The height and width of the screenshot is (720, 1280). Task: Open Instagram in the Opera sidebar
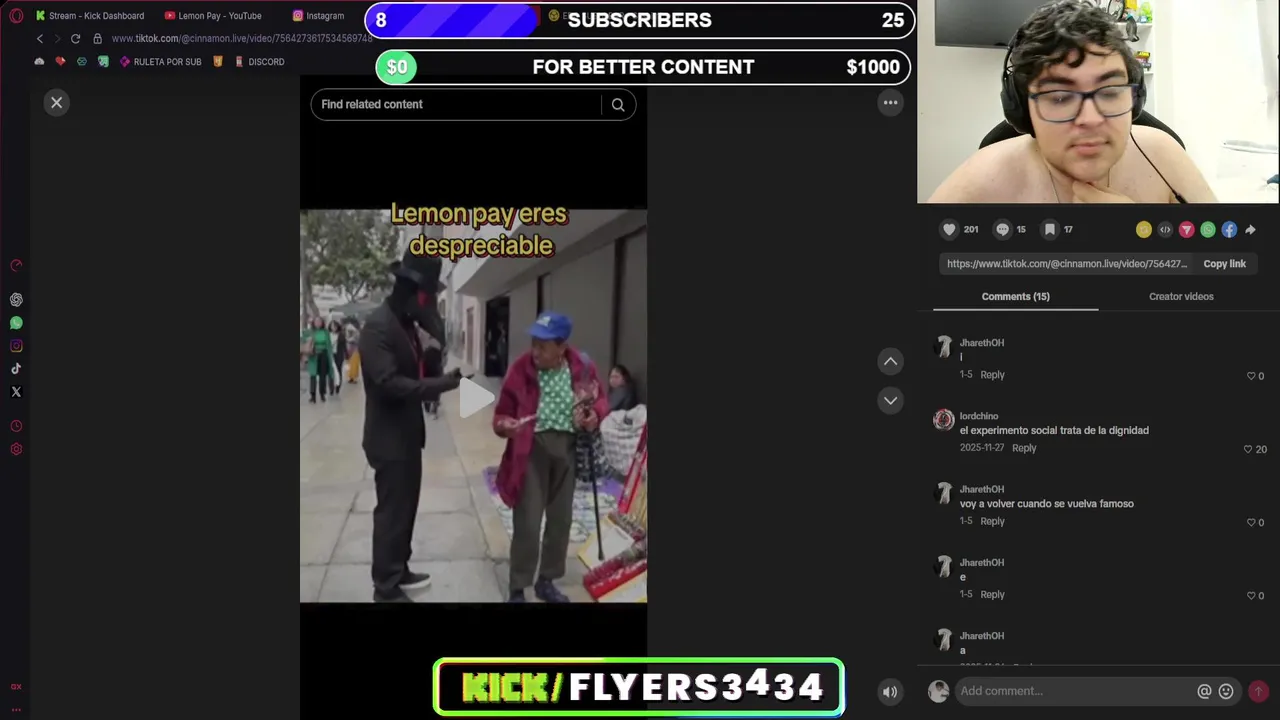16,346
